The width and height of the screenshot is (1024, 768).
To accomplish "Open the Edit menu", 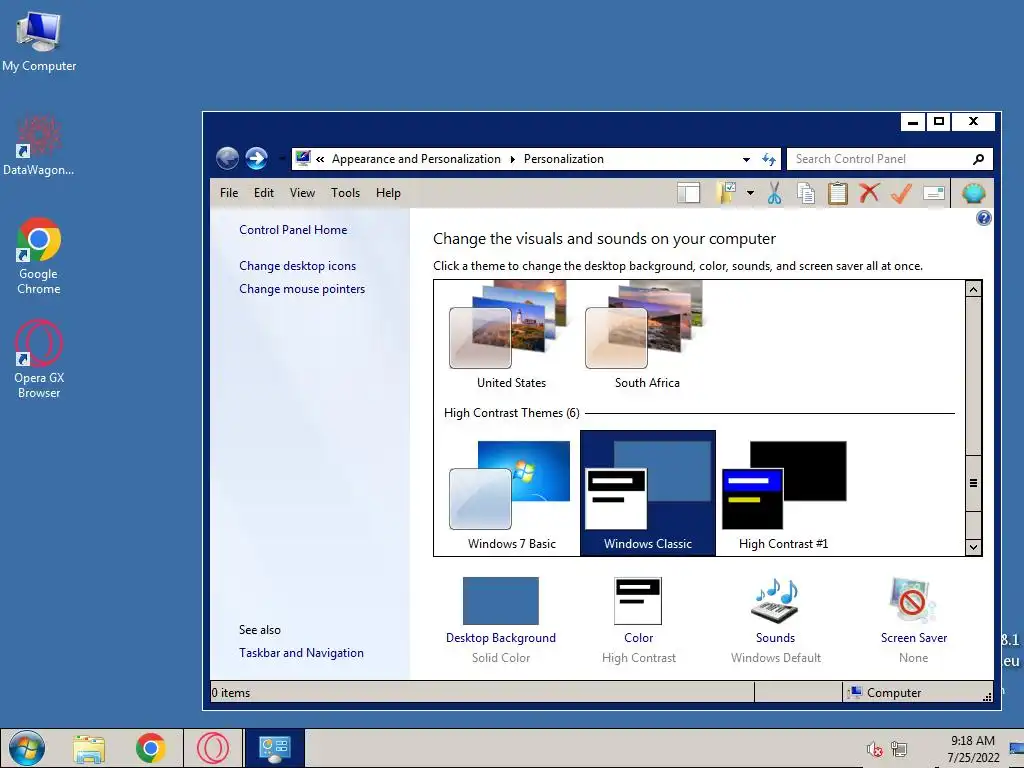I will tap(264, 193).
